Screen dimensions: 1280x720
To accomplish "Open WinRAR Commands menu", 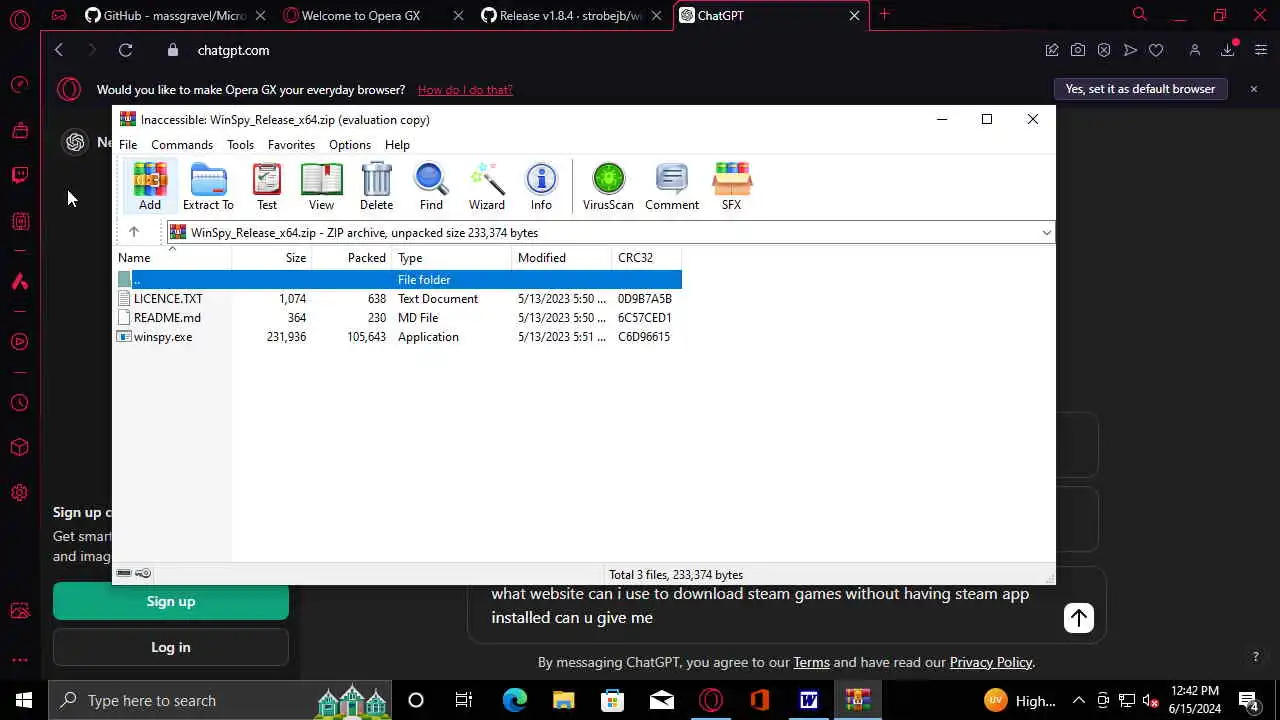I will [x=182, y=145].
